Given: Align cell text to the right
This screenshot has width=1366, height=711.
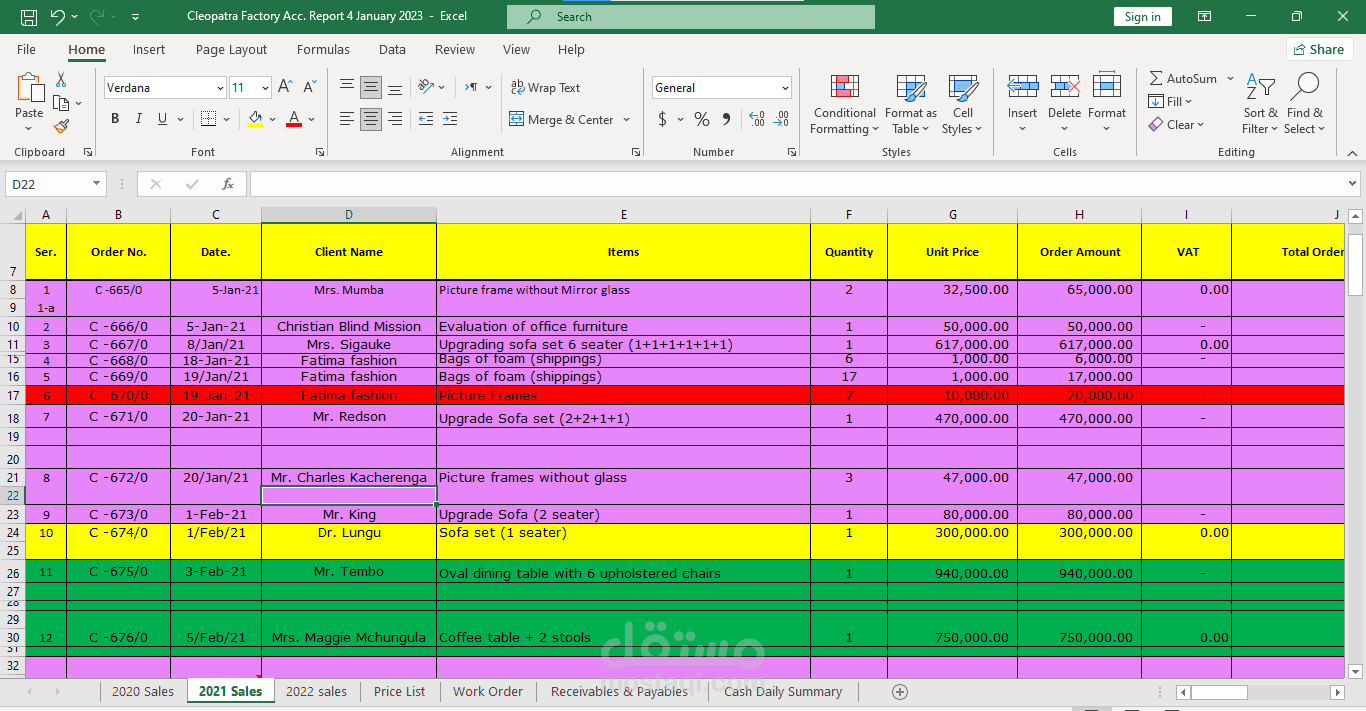Looking at the screenshot, I should tap(395, 119).
